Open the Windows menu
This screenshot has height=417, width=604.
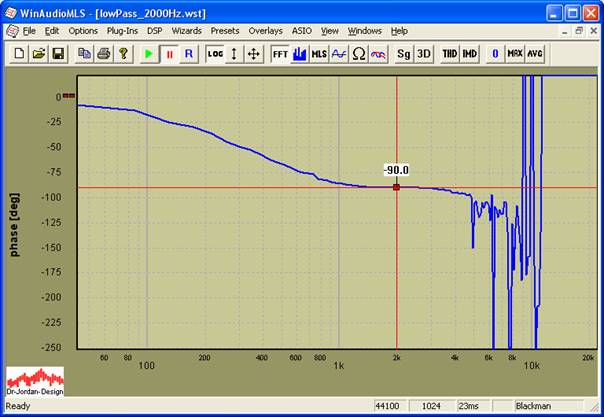click(x=364, y=31)
